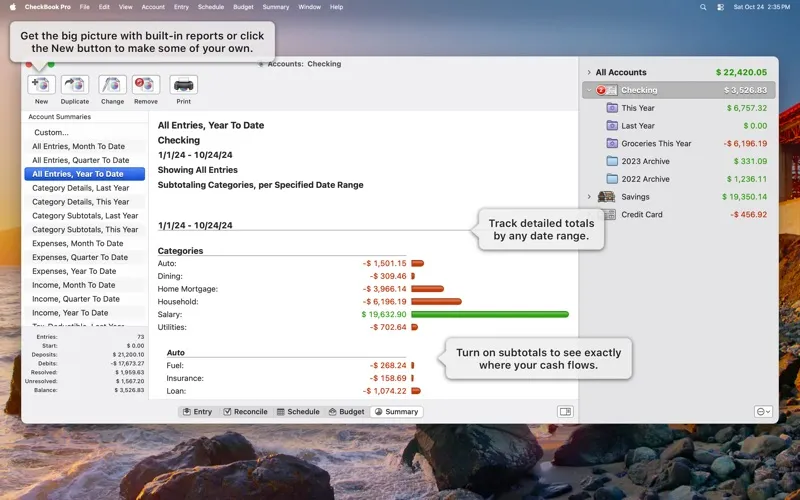Select the Groceries This Year folder icon

pyautogui.click(x=612, y=143)
